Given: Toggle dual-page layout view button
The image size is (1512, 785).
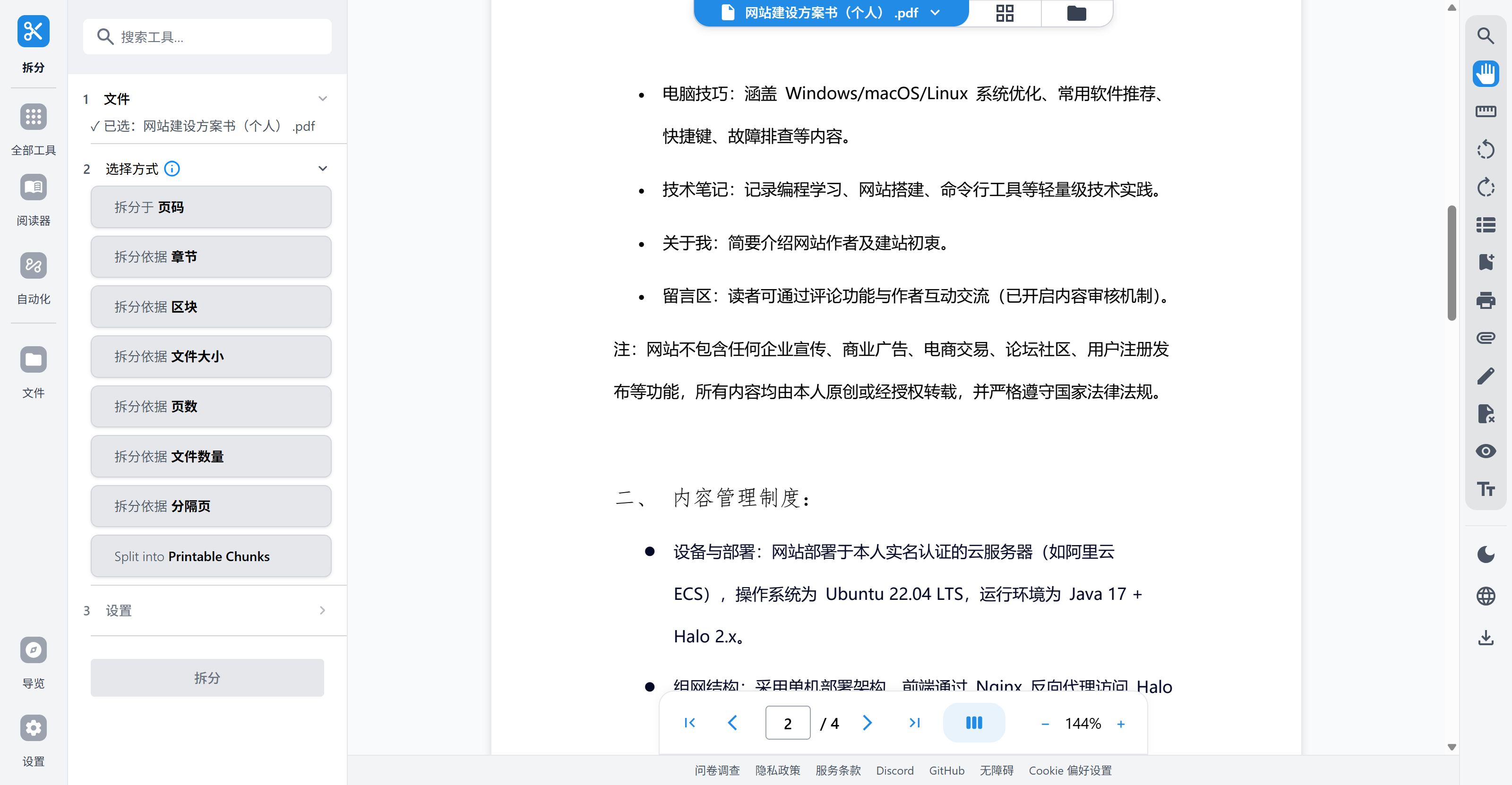Looking at the screenshot, I should (973, 723).
